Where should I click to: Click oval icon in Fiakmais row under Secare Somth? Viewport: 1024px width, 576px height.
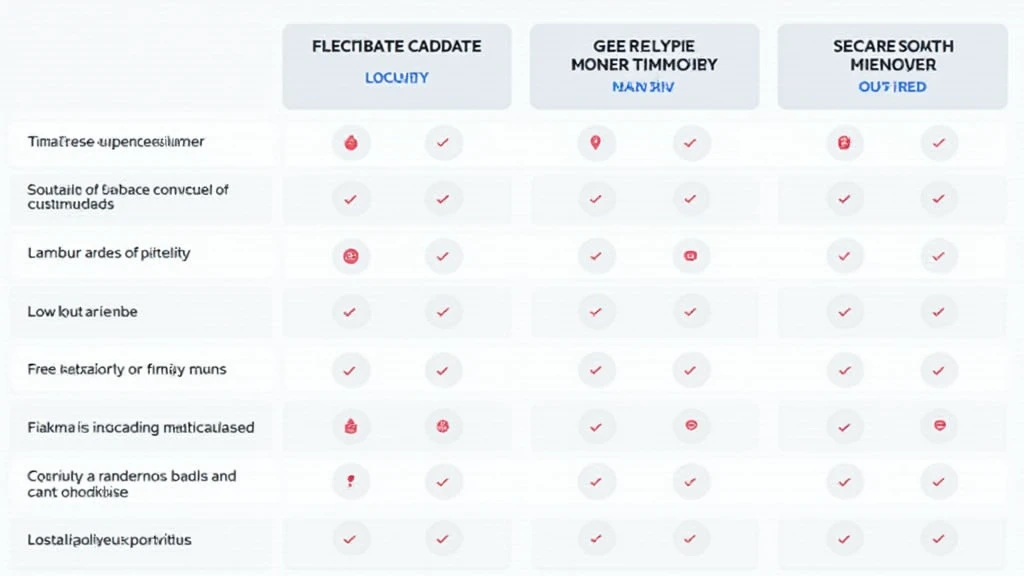[938, 426]
